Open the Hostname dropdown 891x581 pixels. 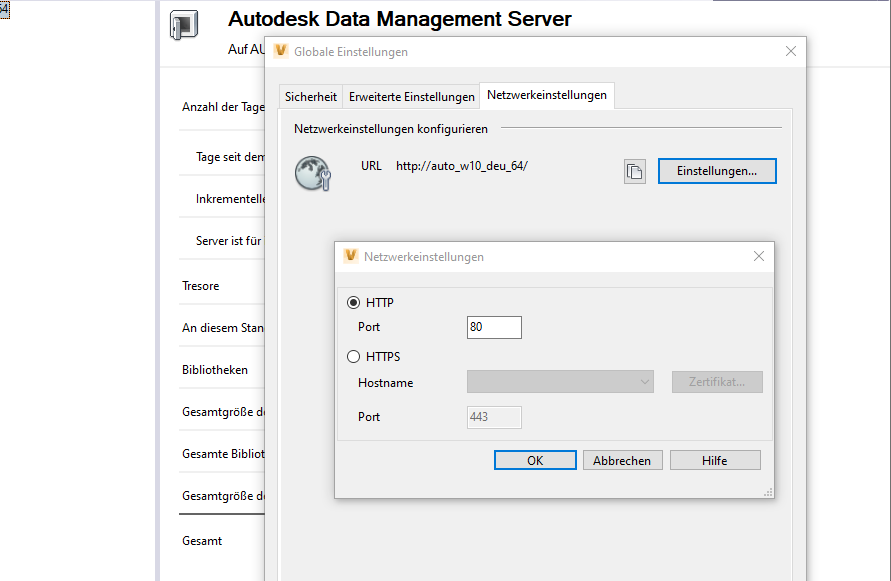pyautogui.click(x=560, y=382)
